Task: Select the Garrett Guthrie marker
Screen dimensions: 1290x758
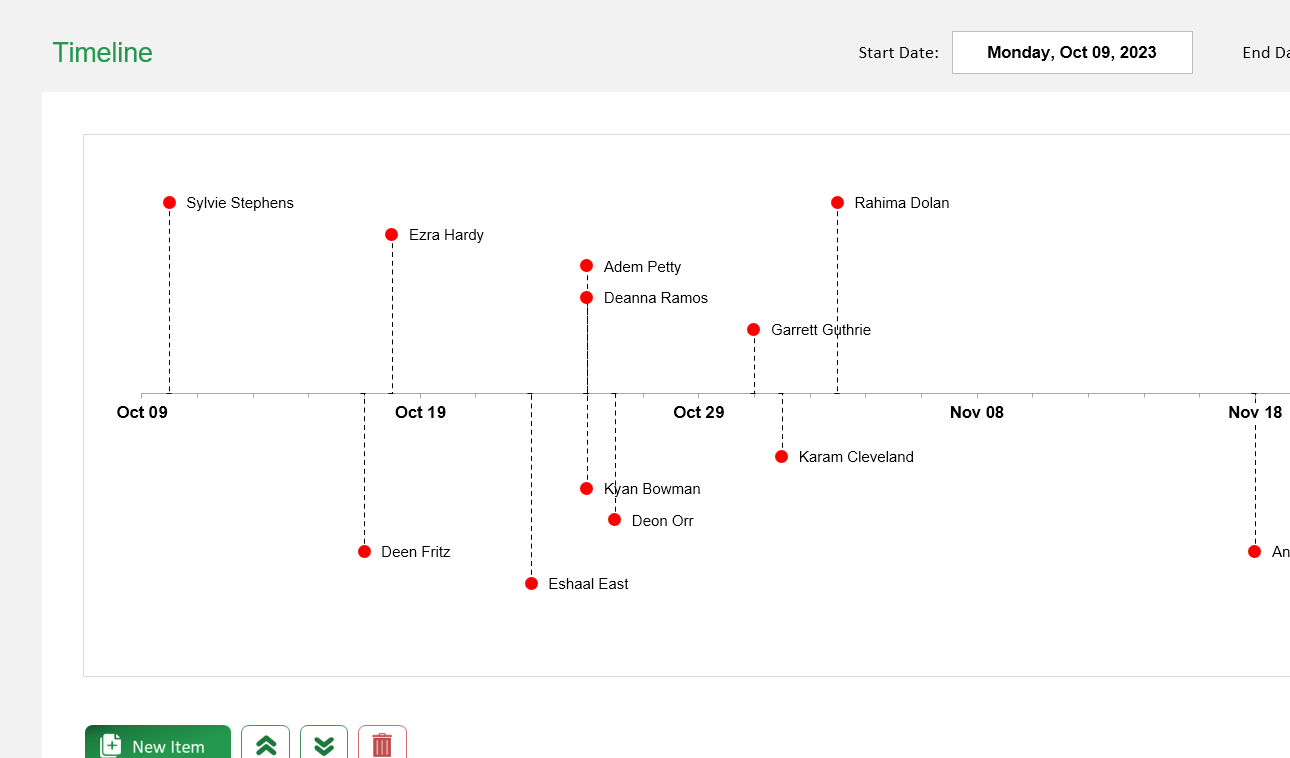Action: [x=753, y=329]
